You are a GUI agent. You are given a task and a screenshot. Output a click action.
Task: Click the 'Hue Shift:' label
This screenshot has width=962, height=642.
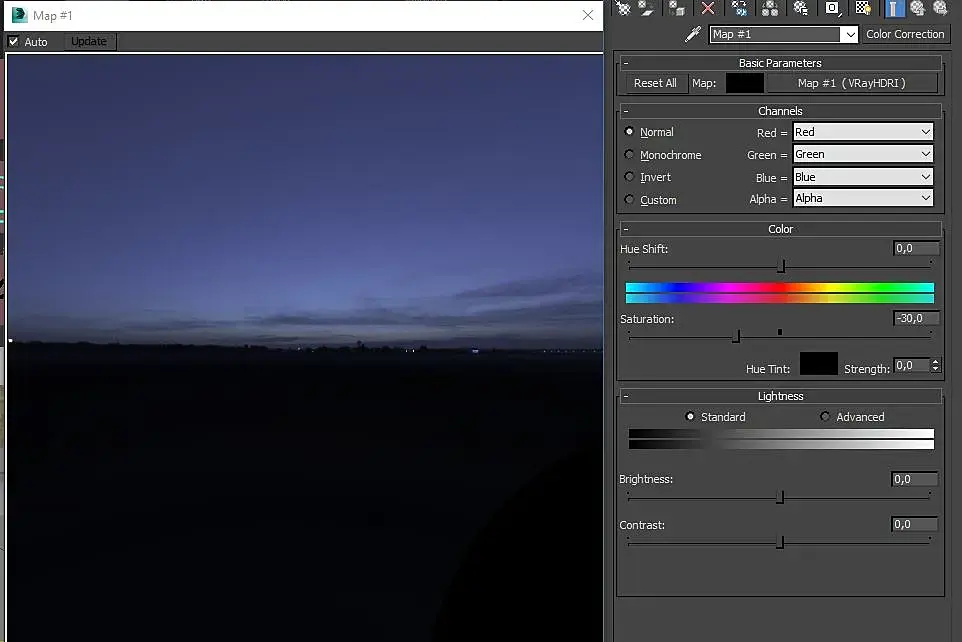(644, 249)
